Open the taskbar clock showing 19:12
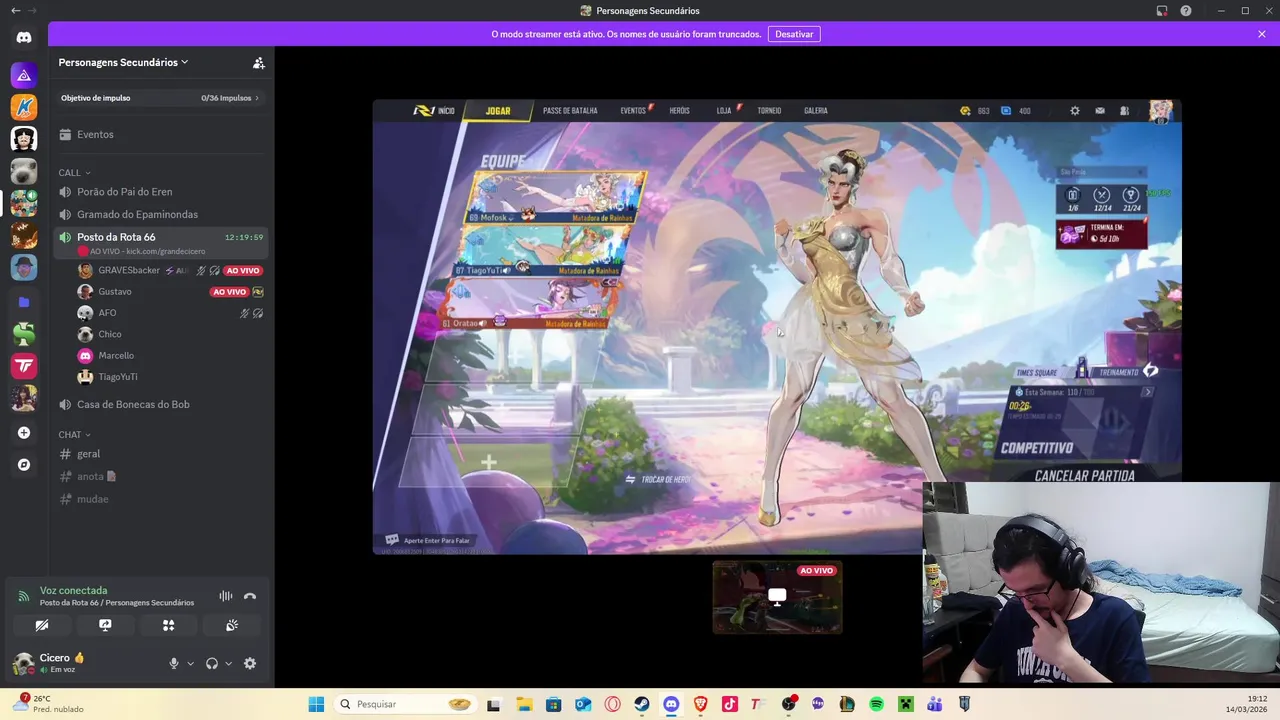Viewport: 1280px width, 720px height. 1247,704
